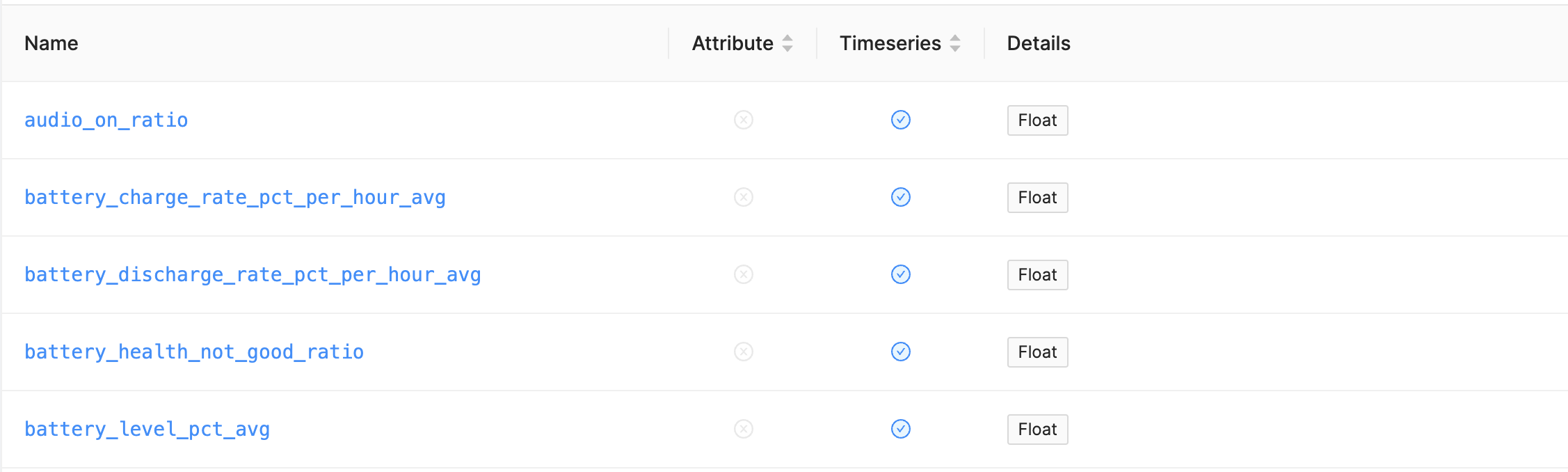Click the Timeseries checkmark for audio_on_ratio
The image size is (1568, 472).
[x=901, y=120]
